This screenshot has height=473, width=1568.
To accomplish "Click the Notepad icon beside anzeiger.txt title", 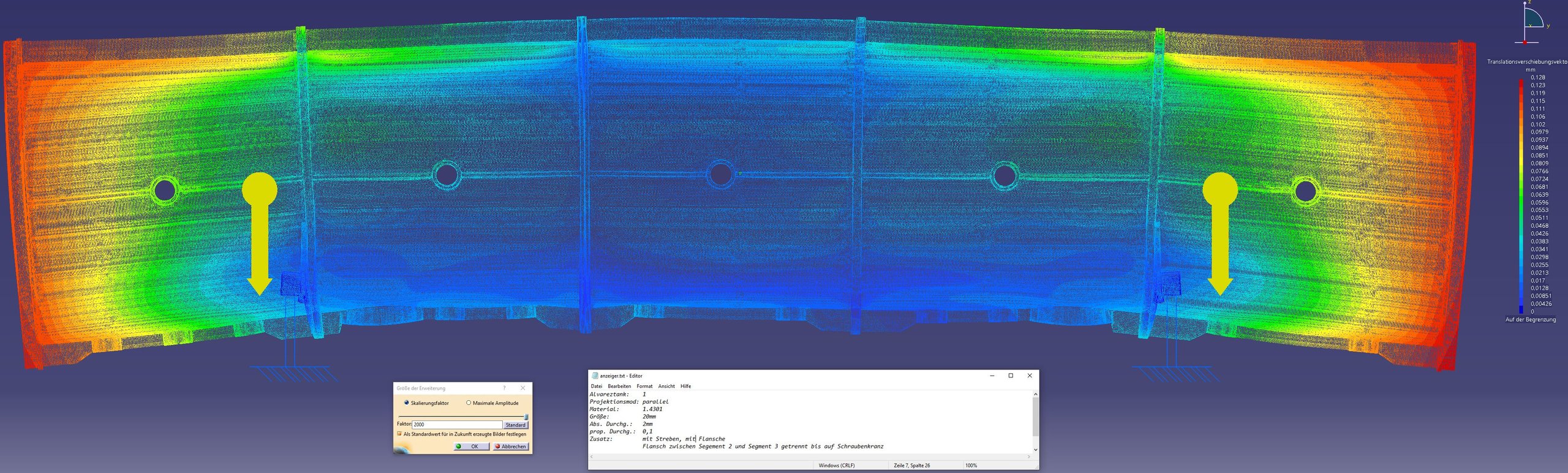I will coord(595,376).
